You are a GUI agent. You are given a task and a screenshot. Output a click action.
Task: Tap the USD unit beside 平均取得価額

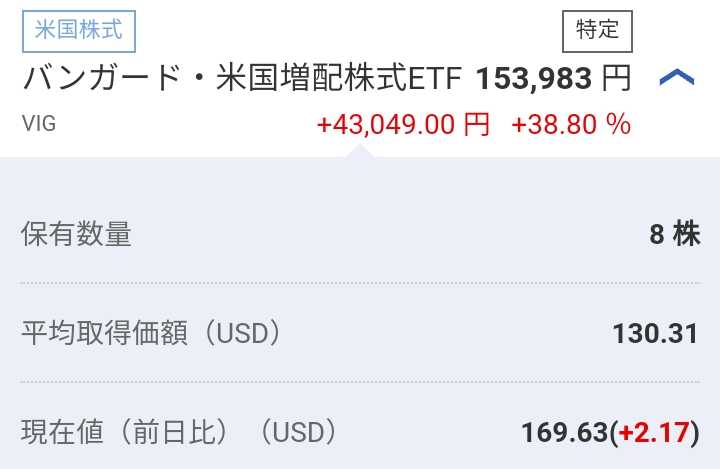[x=243, y=333]
